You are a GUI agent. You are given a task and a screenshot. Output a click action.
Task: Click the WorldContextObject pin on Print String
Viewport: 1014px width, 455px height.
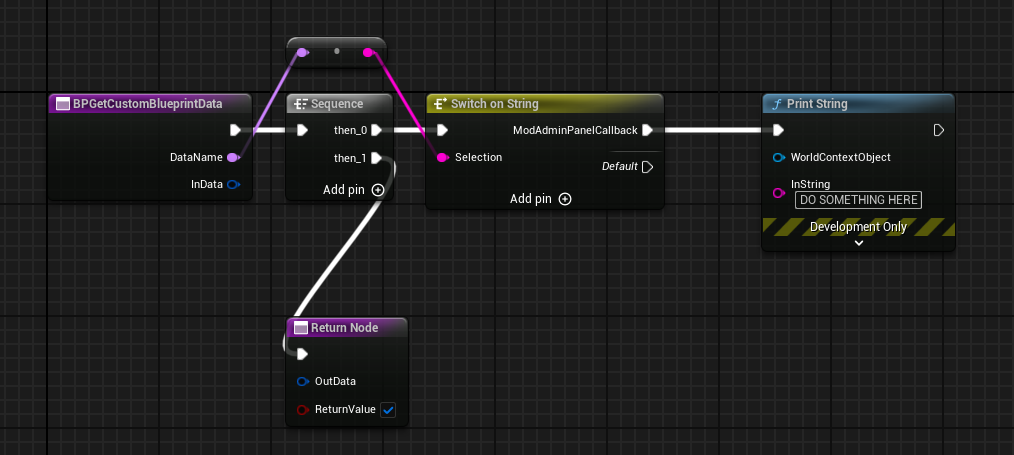click(778, 157)
